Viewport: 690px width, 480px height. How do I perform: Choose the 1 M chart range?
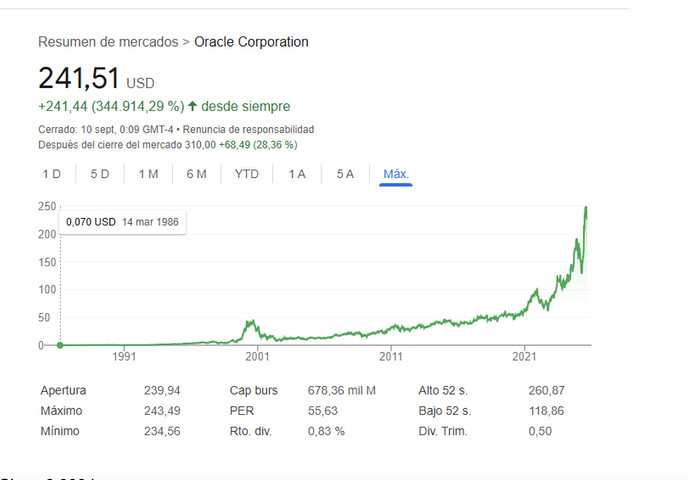click(x=148, y=174)
